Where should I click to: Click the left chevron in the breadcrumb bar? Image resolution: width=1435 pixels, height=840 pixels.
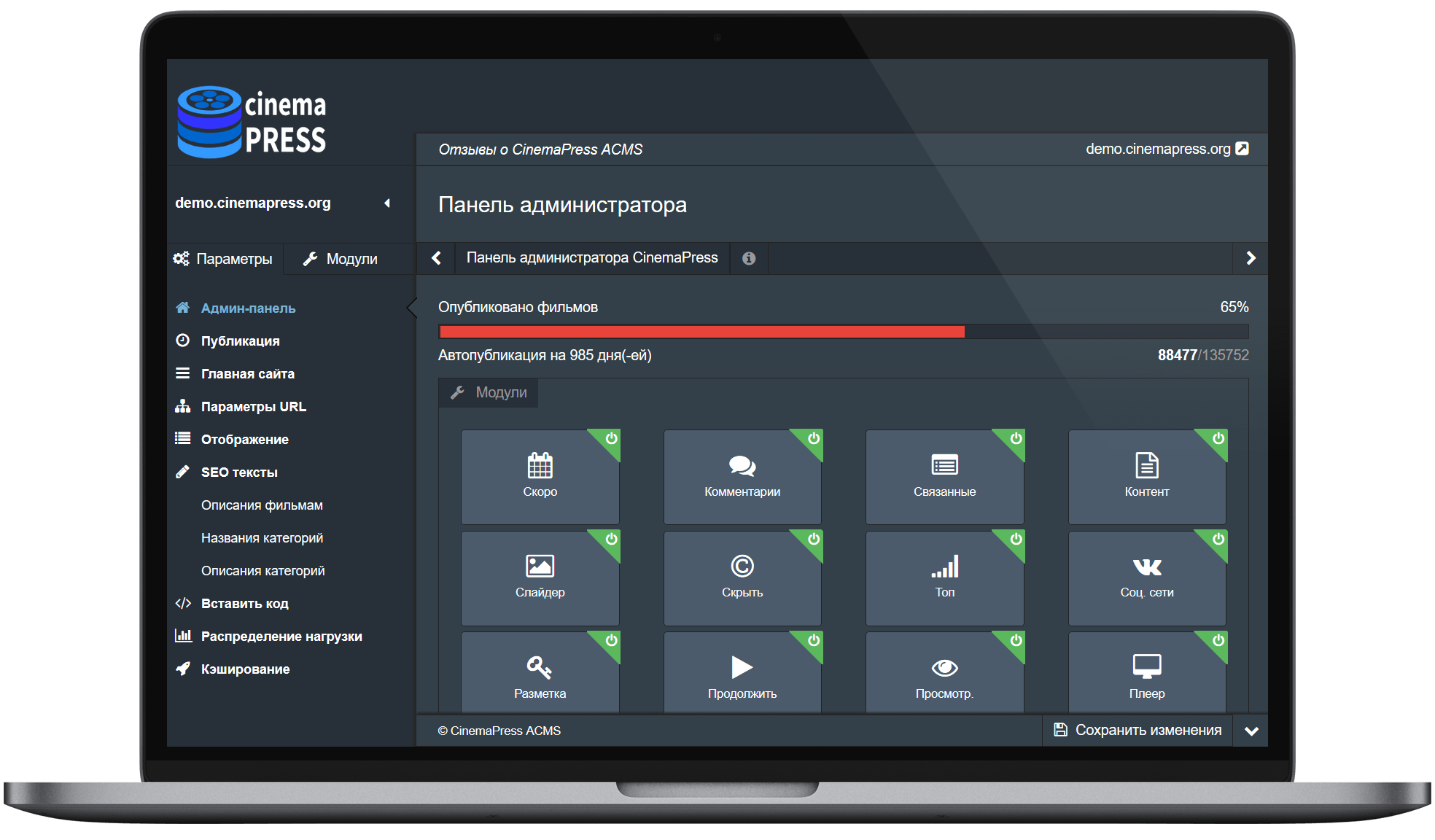(436, 258)
